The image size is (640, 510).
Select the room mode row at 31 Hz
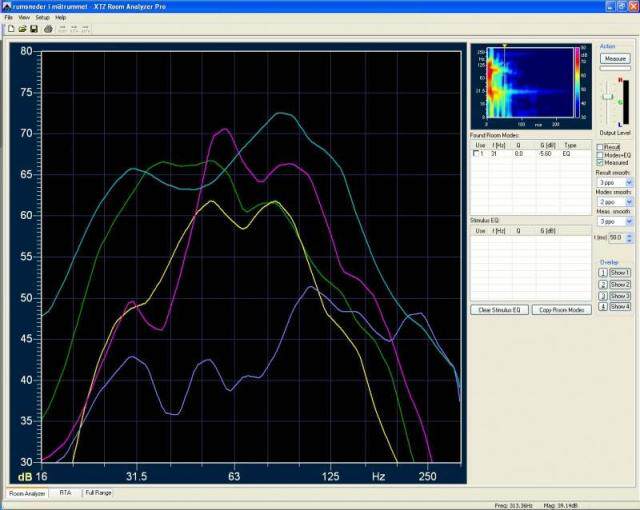pos(531,154)
